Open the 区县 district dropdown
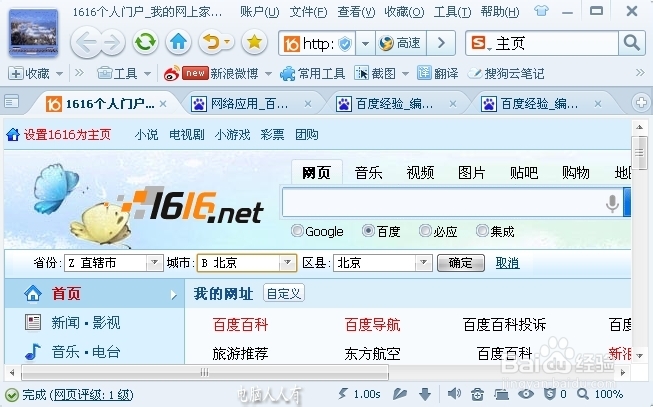Viewport: 653px width, 407px height. click(x=383, y=263)
